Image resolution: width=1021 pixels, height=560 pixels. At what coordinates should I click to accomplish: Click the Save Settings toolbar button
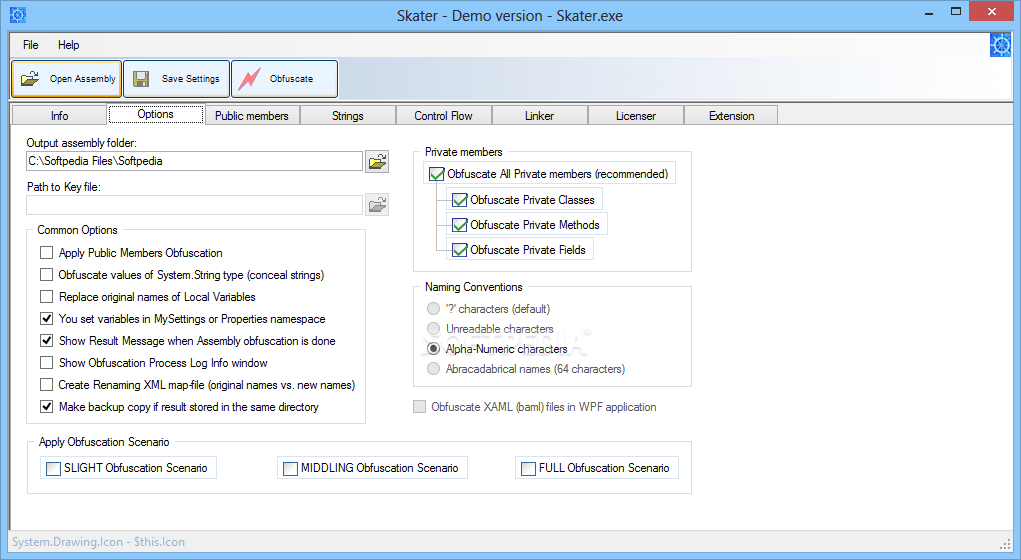(176, 79)
